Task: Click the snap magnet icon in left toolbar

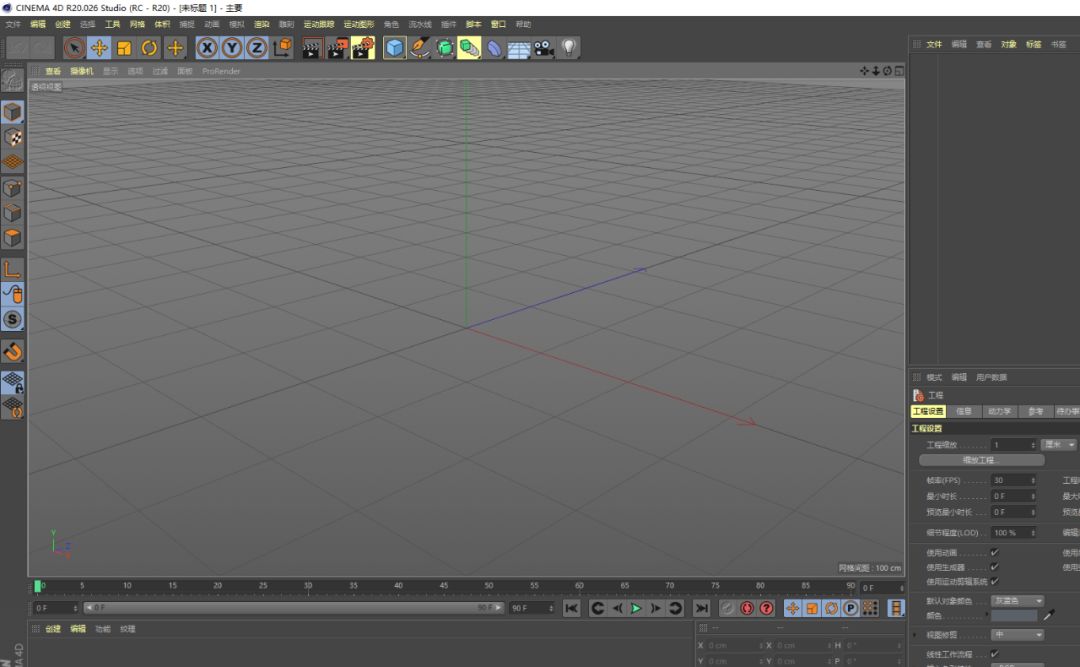Action: [x=12, y=351]
